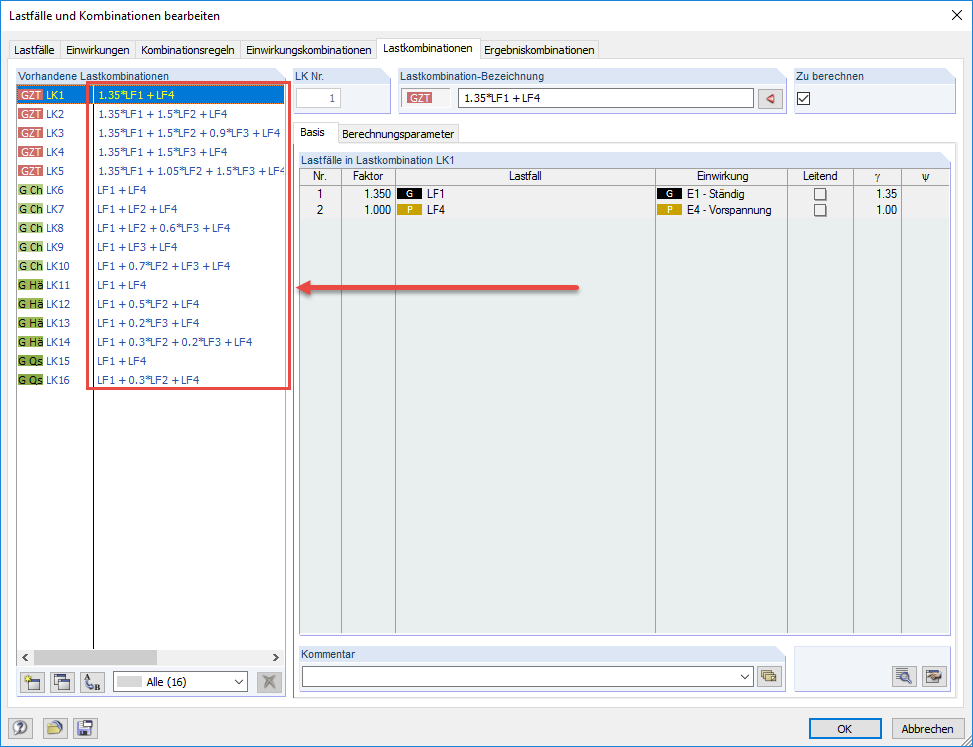Switch to the Lastfälle tab
Image resolution: width=973 pixels, height=747 pixels.
(x=34, y=50)
